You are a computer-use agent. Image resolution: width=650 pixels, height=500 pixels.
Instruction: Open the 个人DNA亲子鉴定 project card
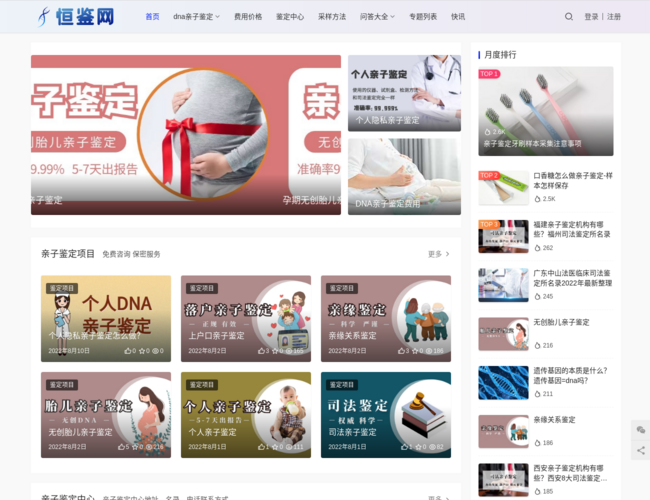point(106,318)
